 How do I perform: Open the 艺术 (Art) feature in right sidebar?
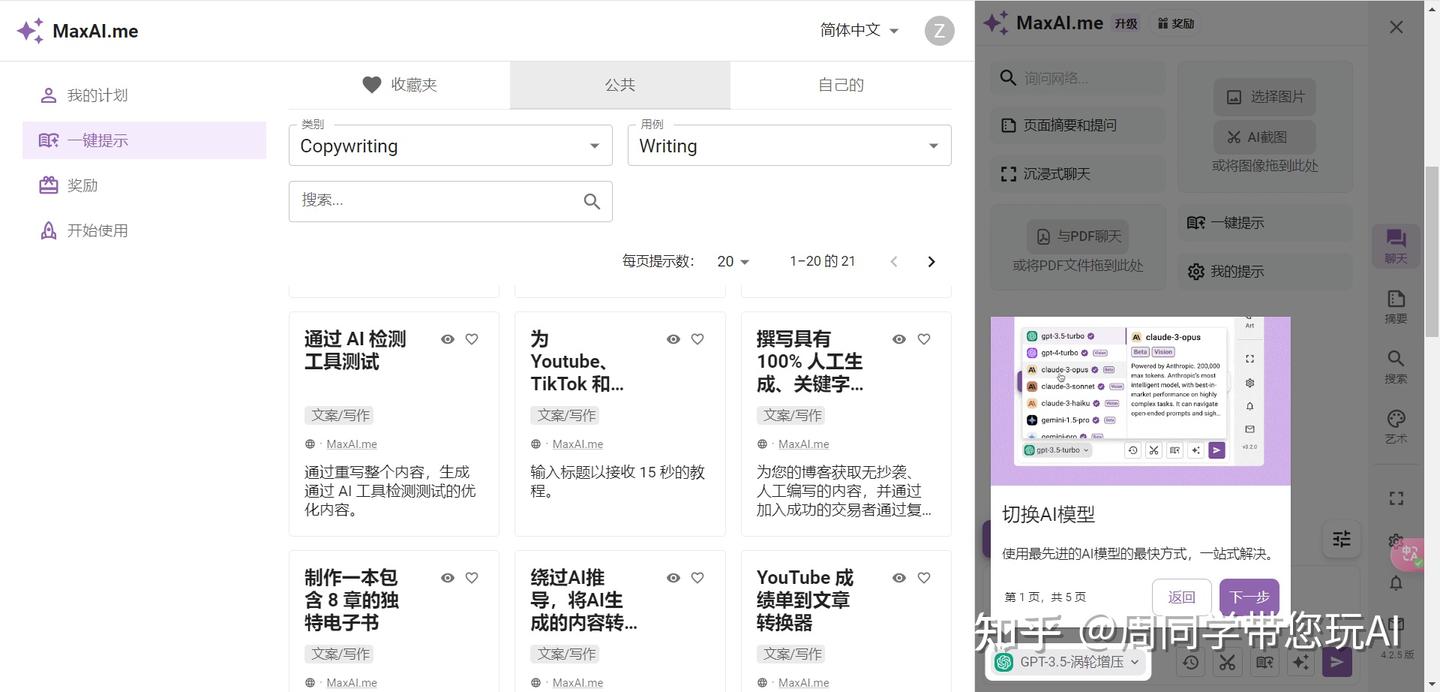[1396, 420]
